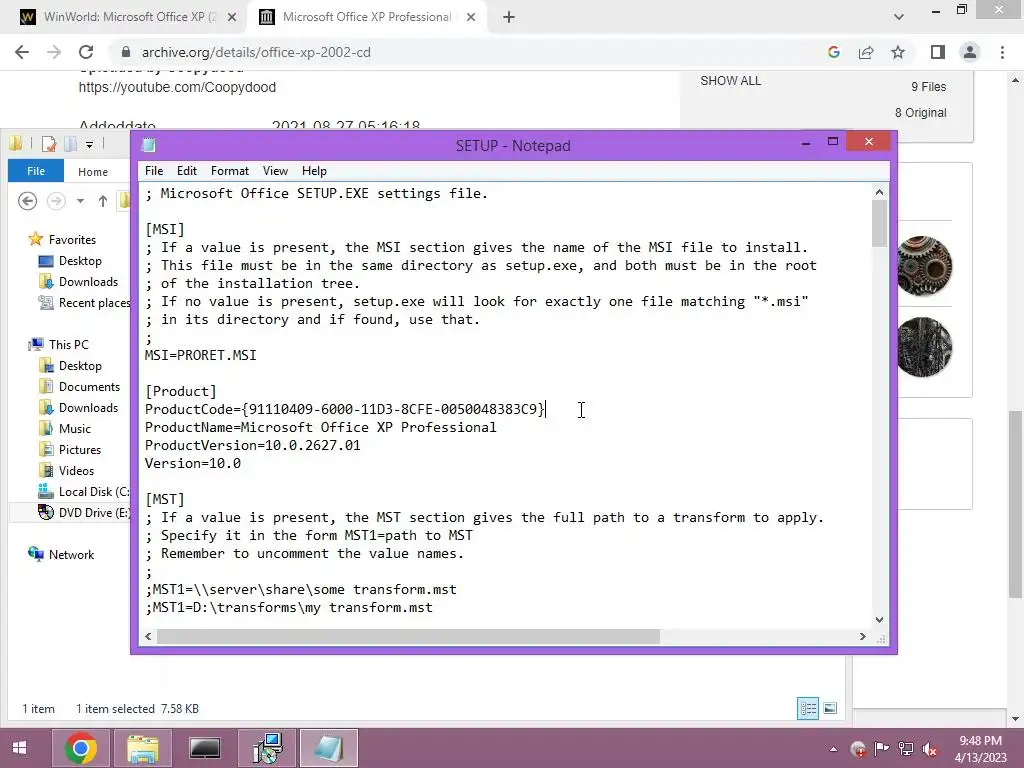Click Chrome tab search chevron
1024x768 pixels.
(899, 17)
